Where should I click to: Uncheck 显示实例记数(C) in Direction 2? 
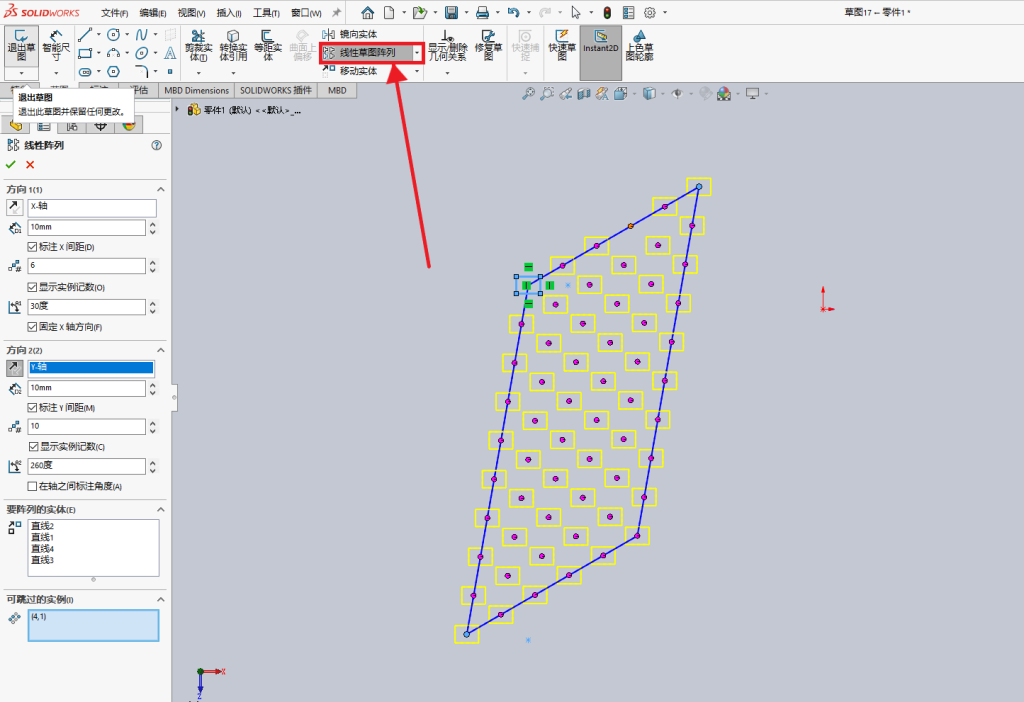coord(33,447)
